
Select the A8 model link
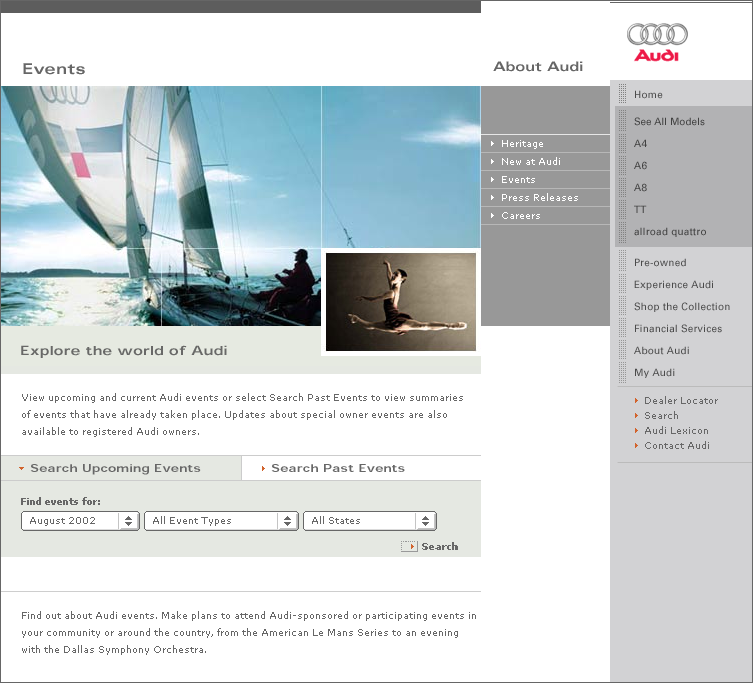click(x=640, y=187)
